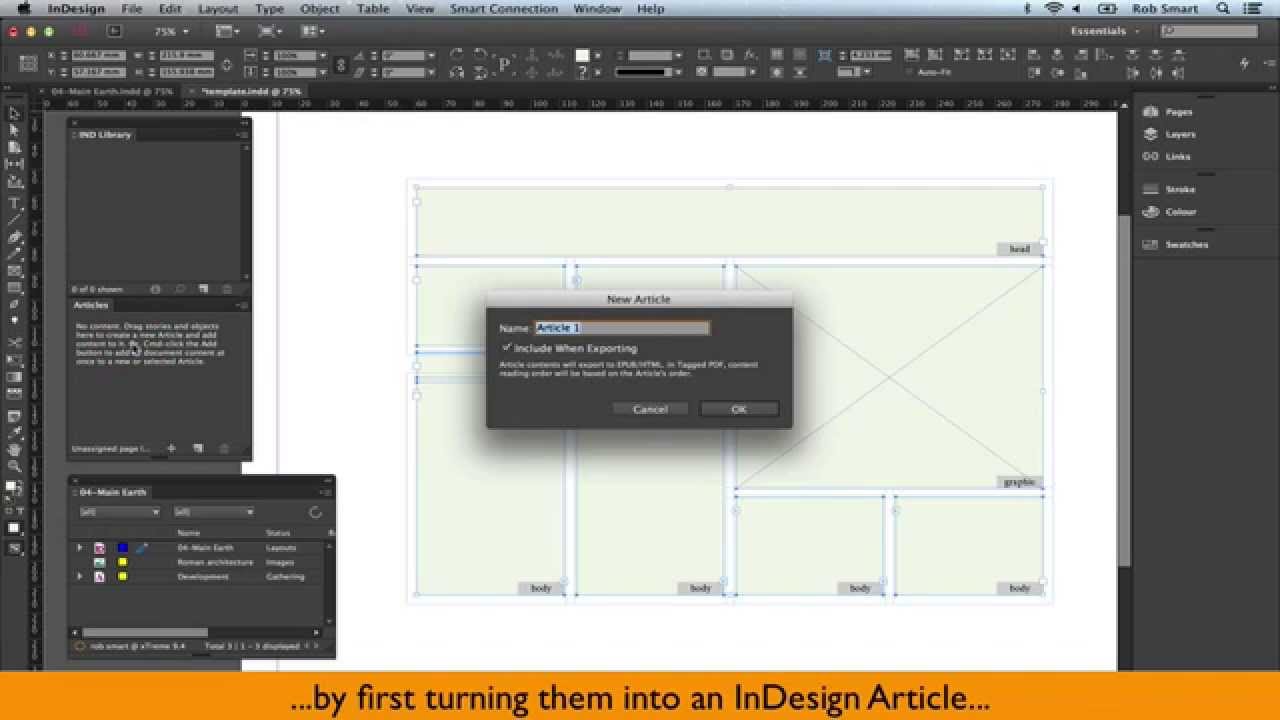The height and width of the screenshot is (720, 1280).
Task: Select the Direct Selection tool
Action: 14,130
